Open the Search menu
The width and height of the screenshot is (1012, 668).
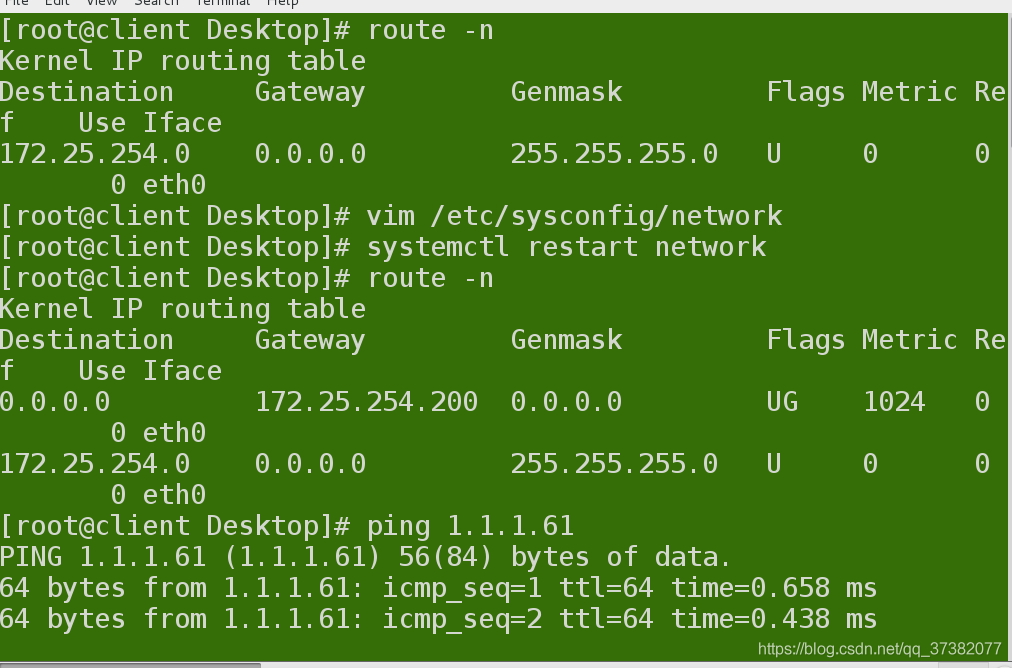156,3
